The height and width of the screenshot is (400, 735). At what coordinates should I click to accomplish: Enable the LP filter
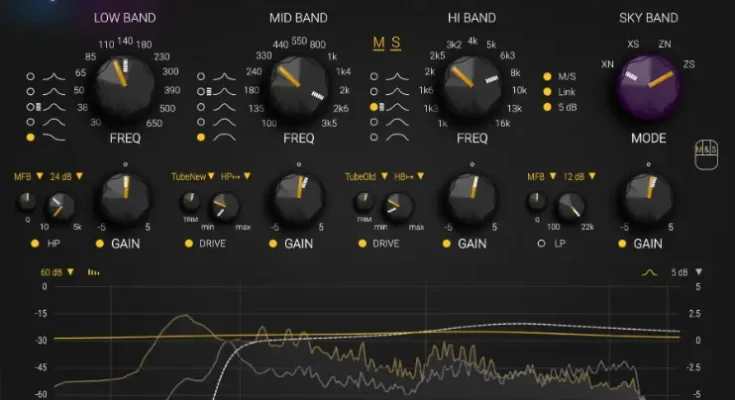coord(541,243)
